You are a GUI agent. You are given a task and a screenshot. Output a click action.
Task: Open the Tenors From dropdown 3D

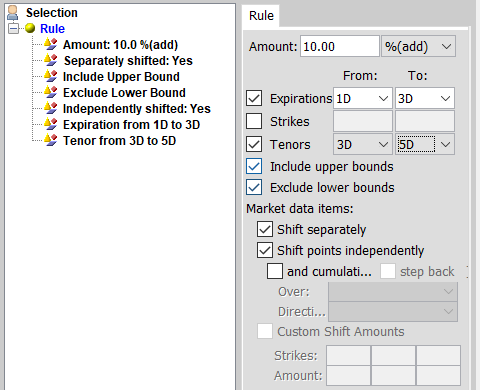(x=363, y=144)
